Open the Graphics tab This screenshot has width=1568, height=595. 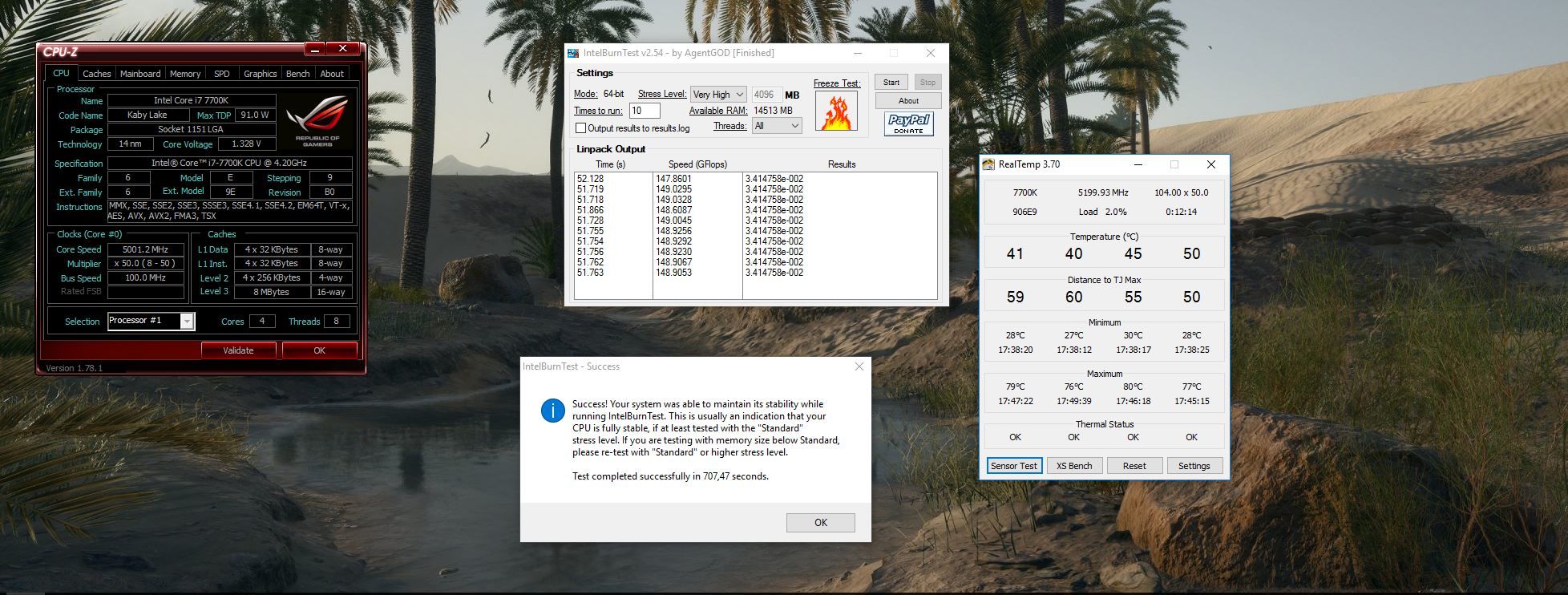[x=261, y=74]
